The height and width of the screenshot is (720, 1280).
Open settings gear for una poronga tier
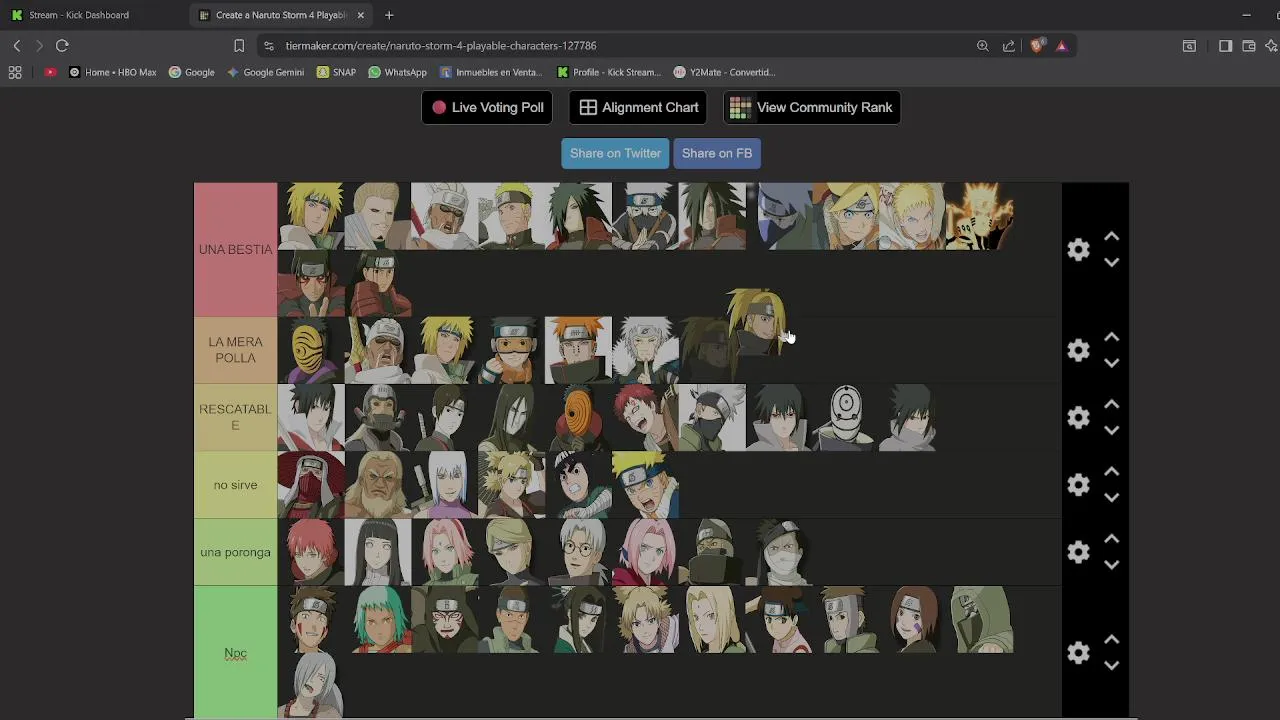pyautogui.click(x=1078, y=552)
